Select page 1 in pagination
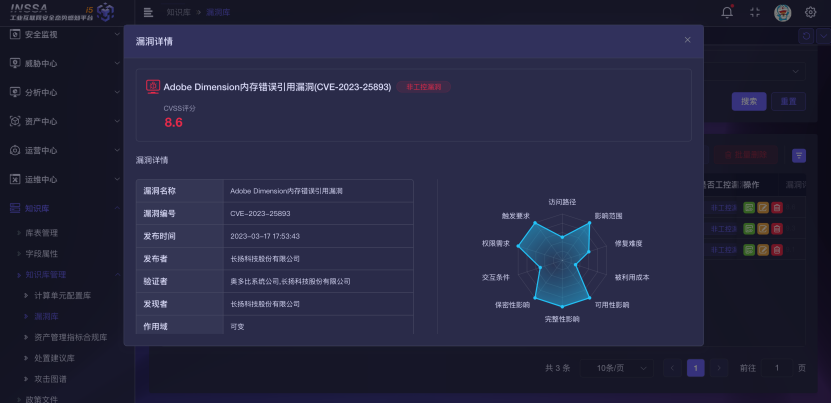 pyautogui.click(x=696, y=368)
